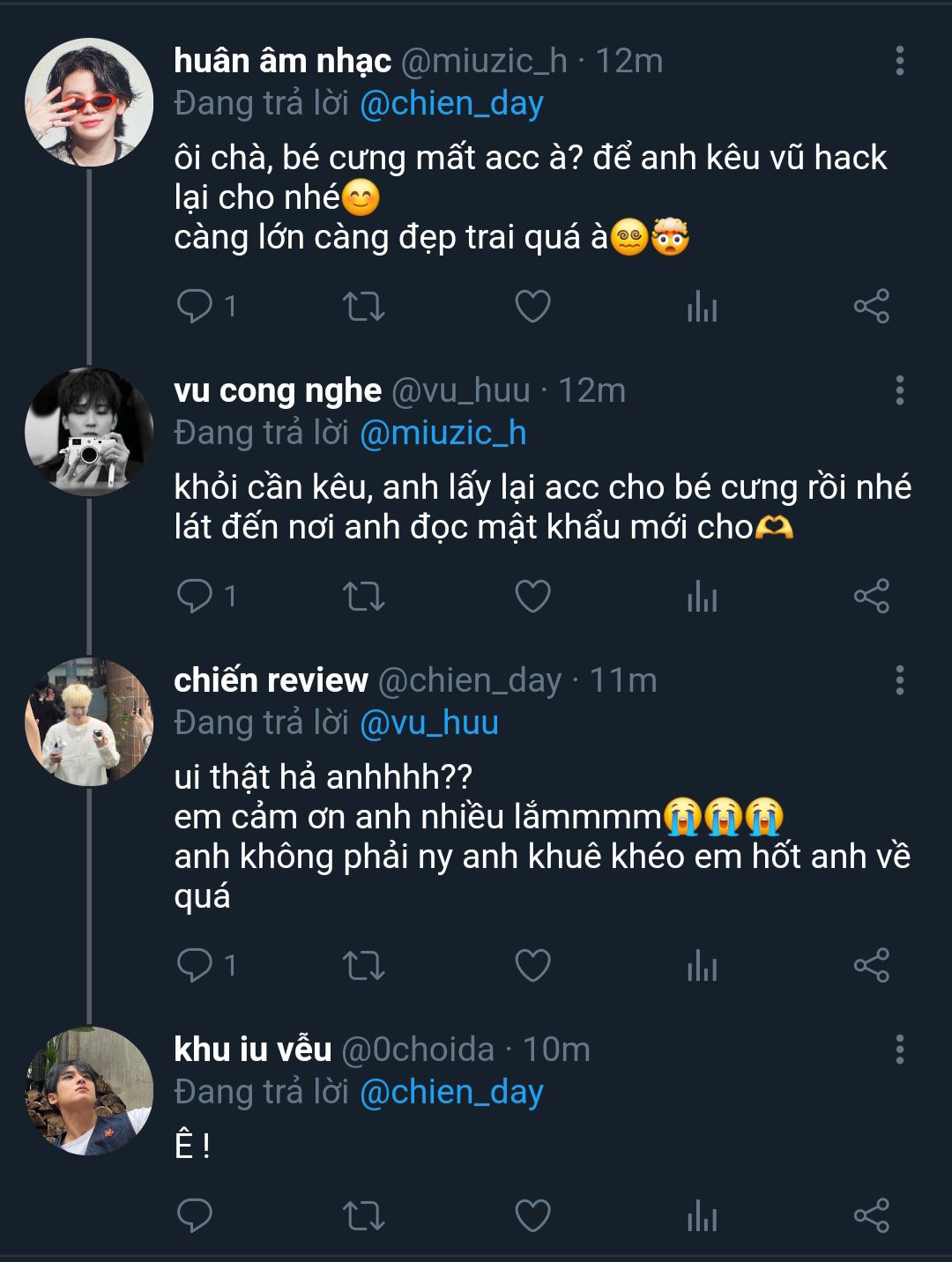Open more options for vu cong nghe's tweet
952x1262 pixels.
[899, 390]
